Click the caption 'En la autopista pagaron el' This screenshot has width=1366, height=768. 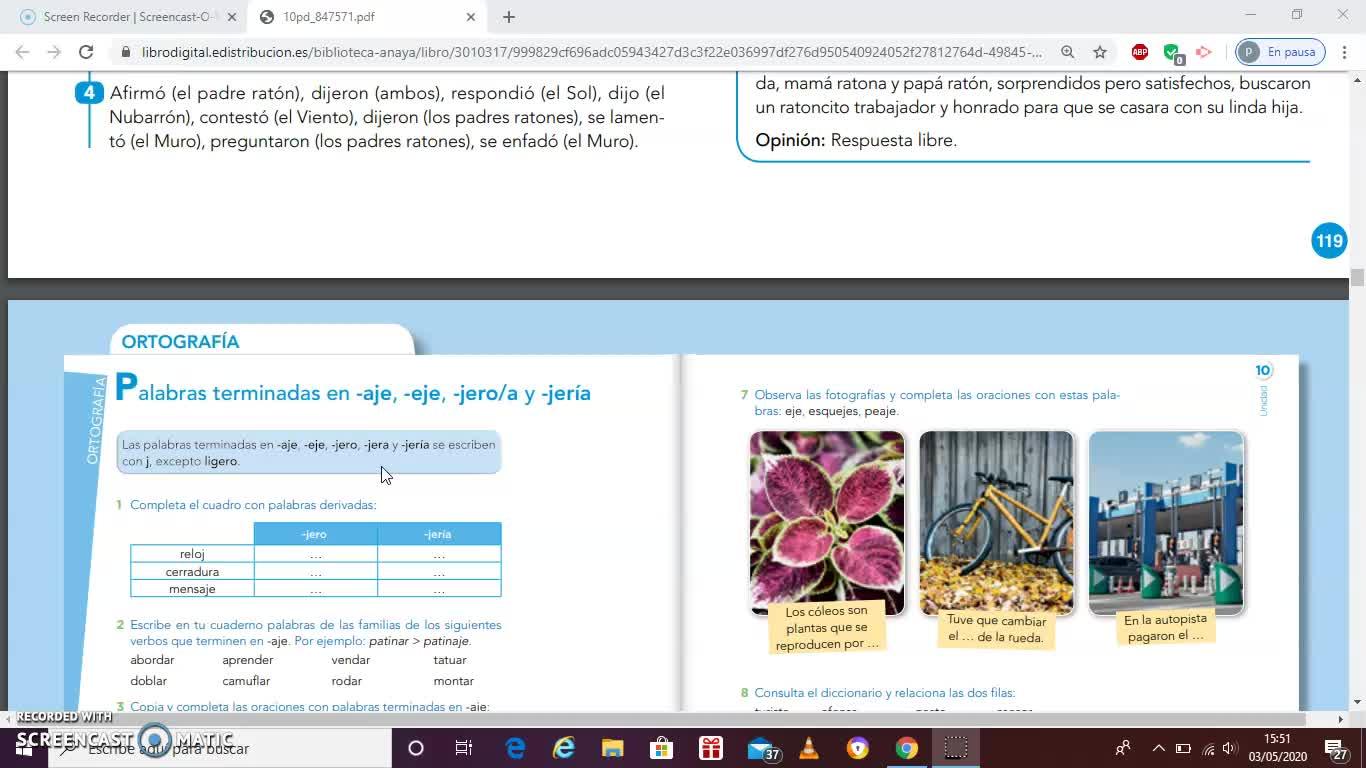point(1166,627)
